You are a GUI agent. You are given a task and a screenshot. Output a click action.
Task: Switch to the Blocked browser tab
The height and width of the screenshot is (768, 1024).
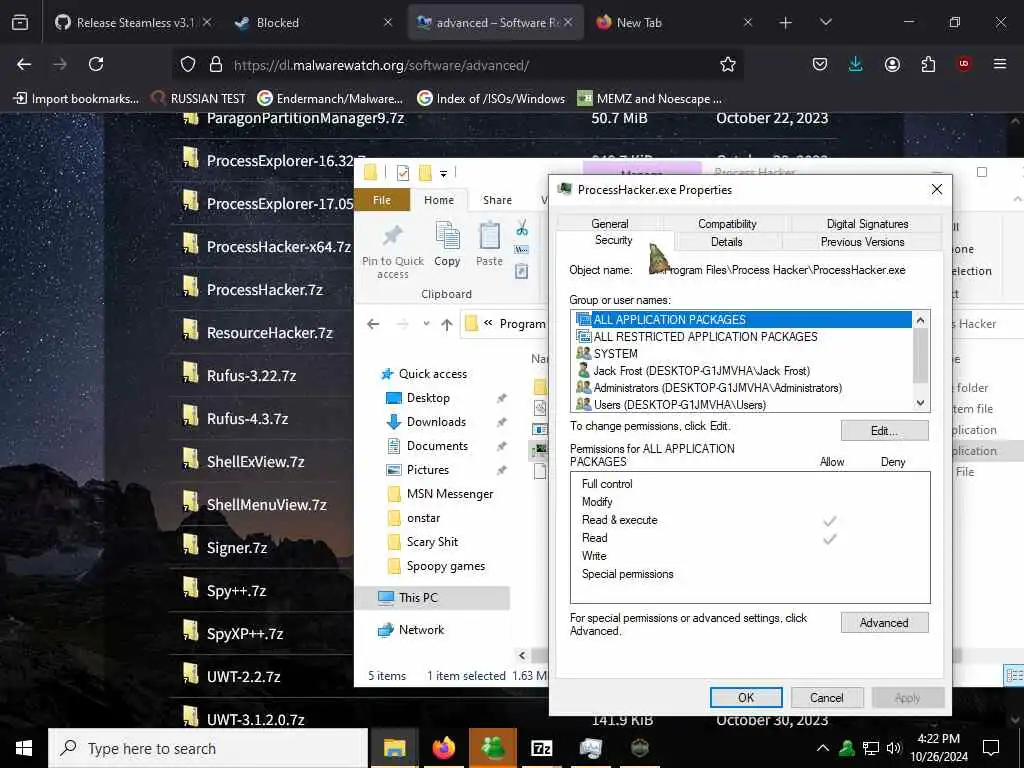[x=313, y=23]
